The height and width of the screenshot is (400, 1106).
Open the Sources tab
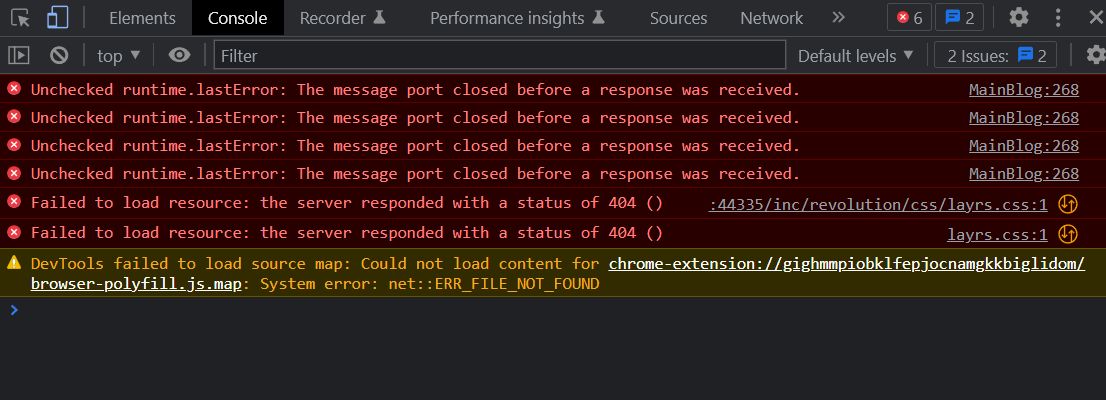[x=679, y=18]
